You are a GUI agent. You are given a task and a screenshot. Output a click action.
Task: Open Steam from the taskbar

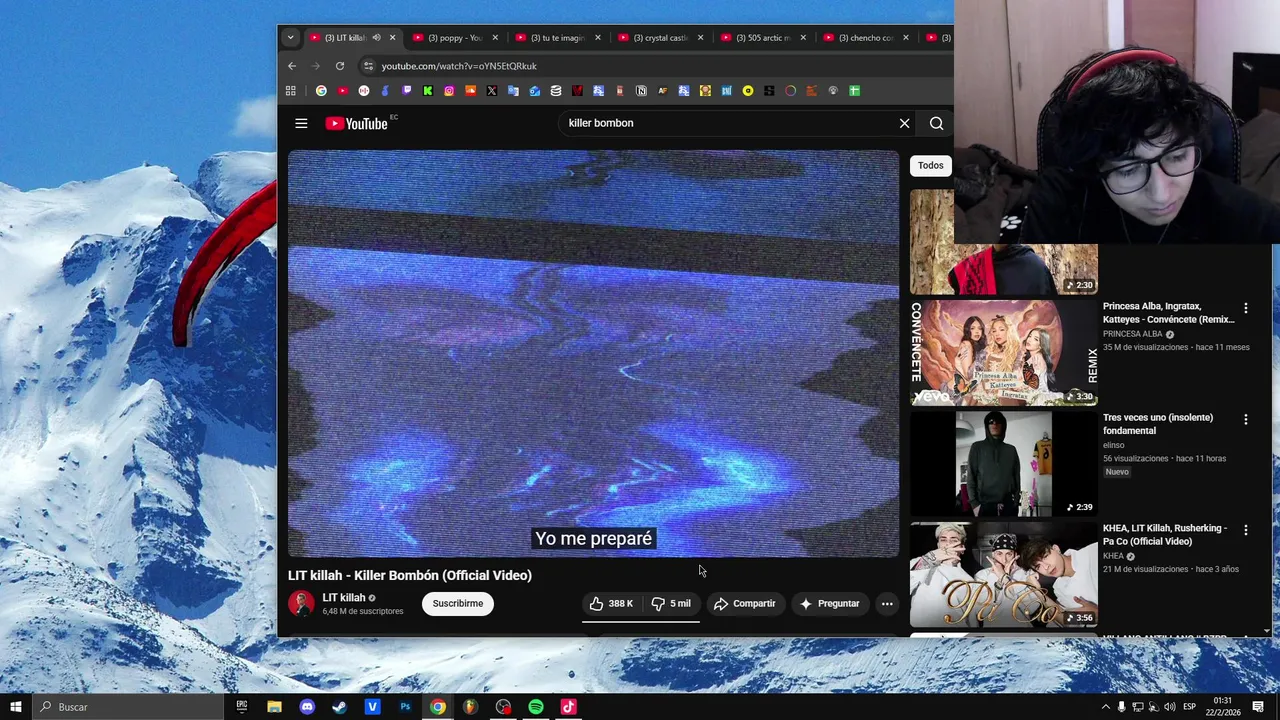click(339, 707)
